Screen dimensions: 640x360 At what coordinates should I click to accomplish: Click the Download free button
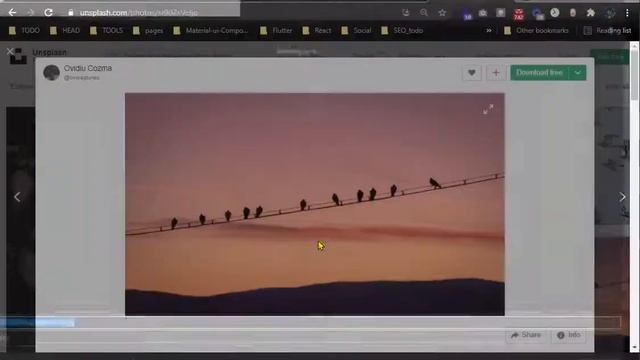pyautogui.click(x=539, y=73)
